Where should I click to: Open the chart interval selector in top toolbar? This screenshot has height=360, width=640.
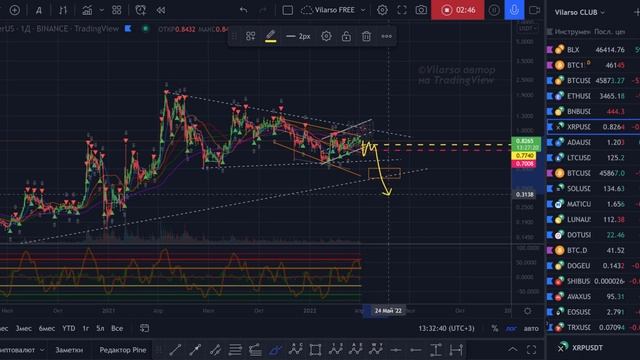(x=39, y=10)
